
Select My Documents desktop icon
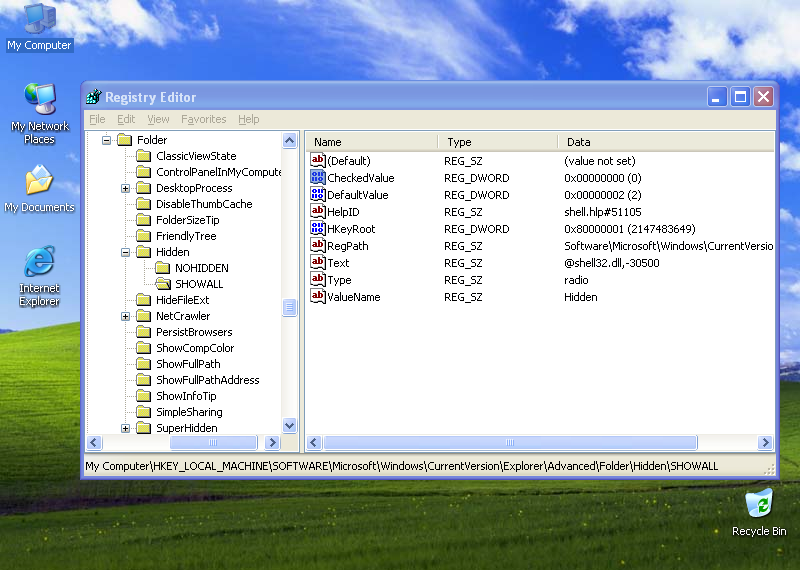39,189
